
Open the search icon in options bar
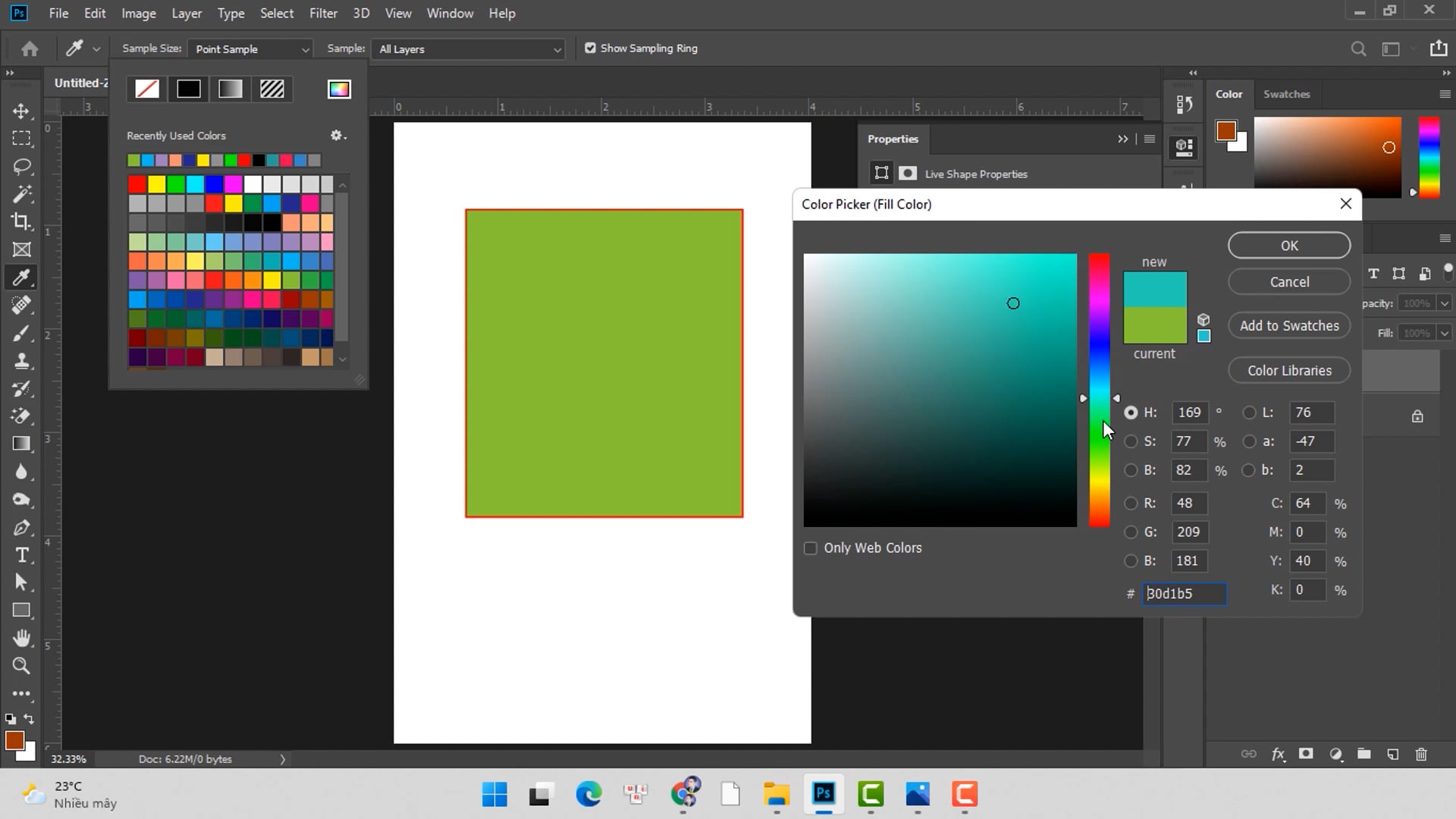pos(1358,49)
